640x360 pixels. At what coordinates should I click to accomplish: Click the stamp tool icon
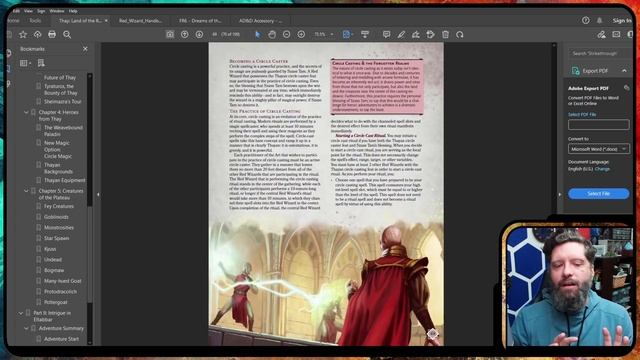tap(430, 35)
